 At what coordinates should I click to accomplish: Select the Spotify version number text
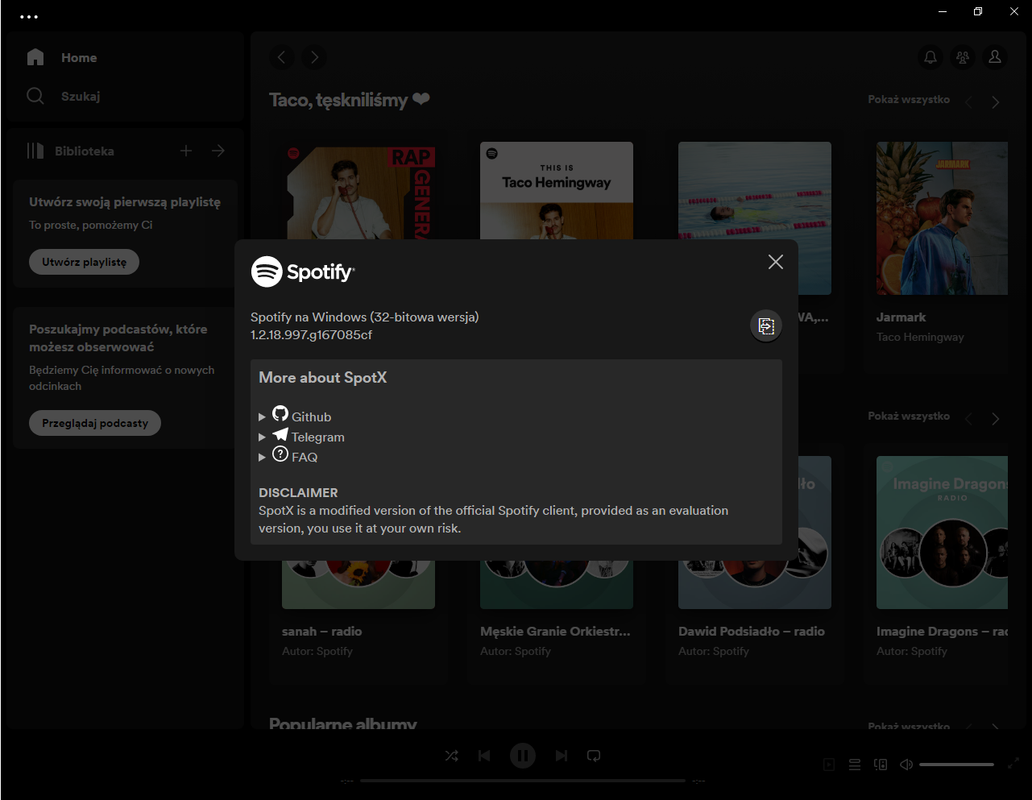pos(311,335)
